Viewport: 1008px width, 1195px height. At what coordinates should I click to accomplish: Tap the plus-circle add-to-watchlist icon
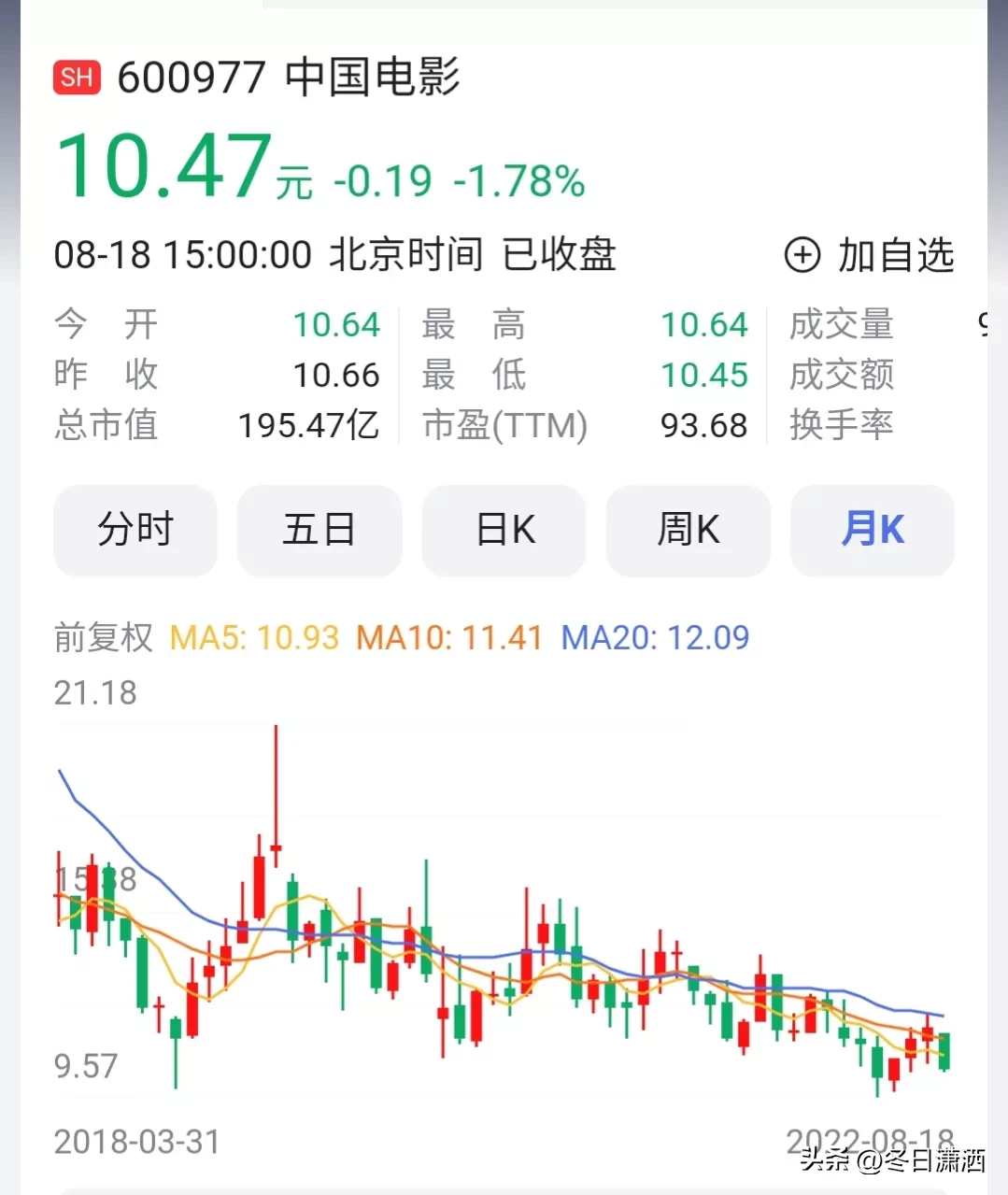coord(802,255)
